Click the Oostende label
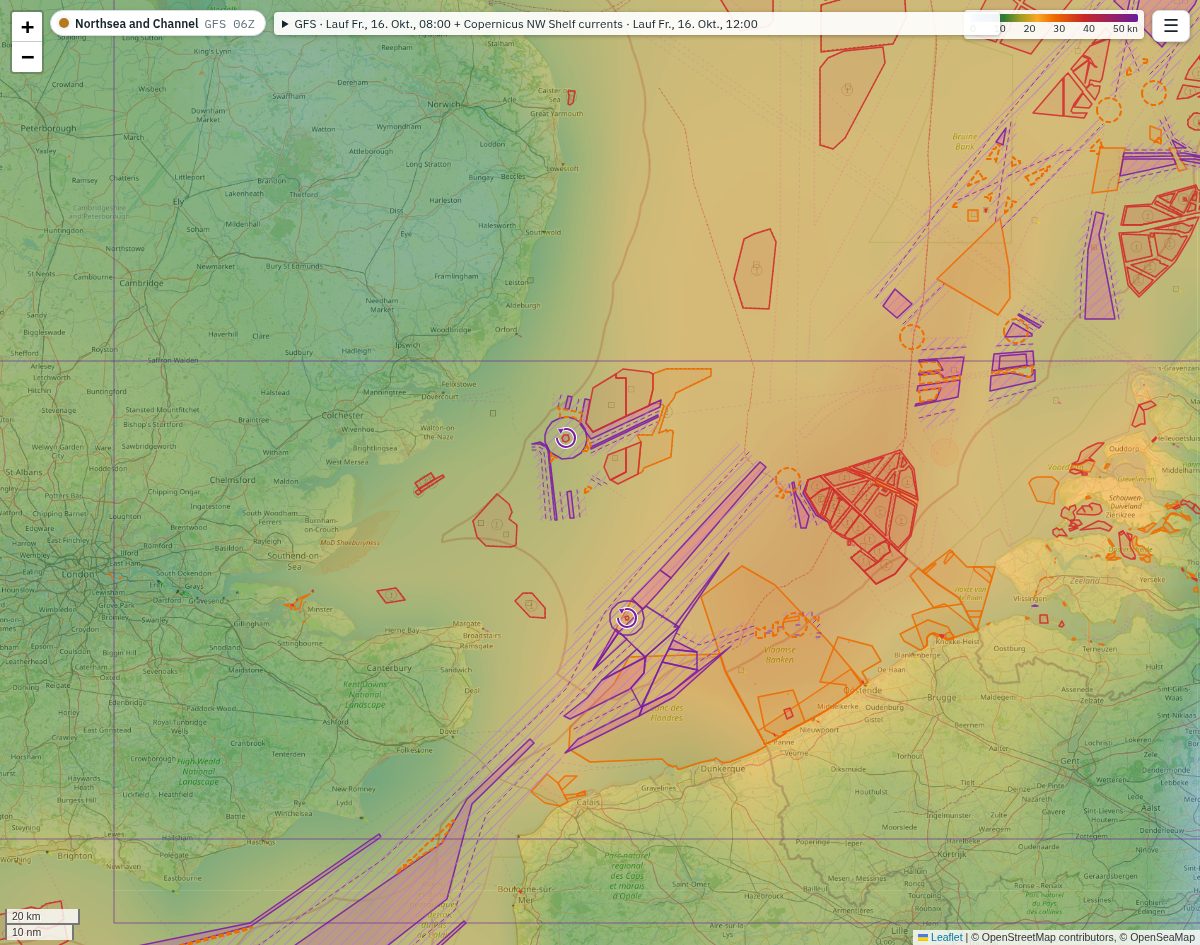Screen dimensions: 1200x945 tap(861, 690)
